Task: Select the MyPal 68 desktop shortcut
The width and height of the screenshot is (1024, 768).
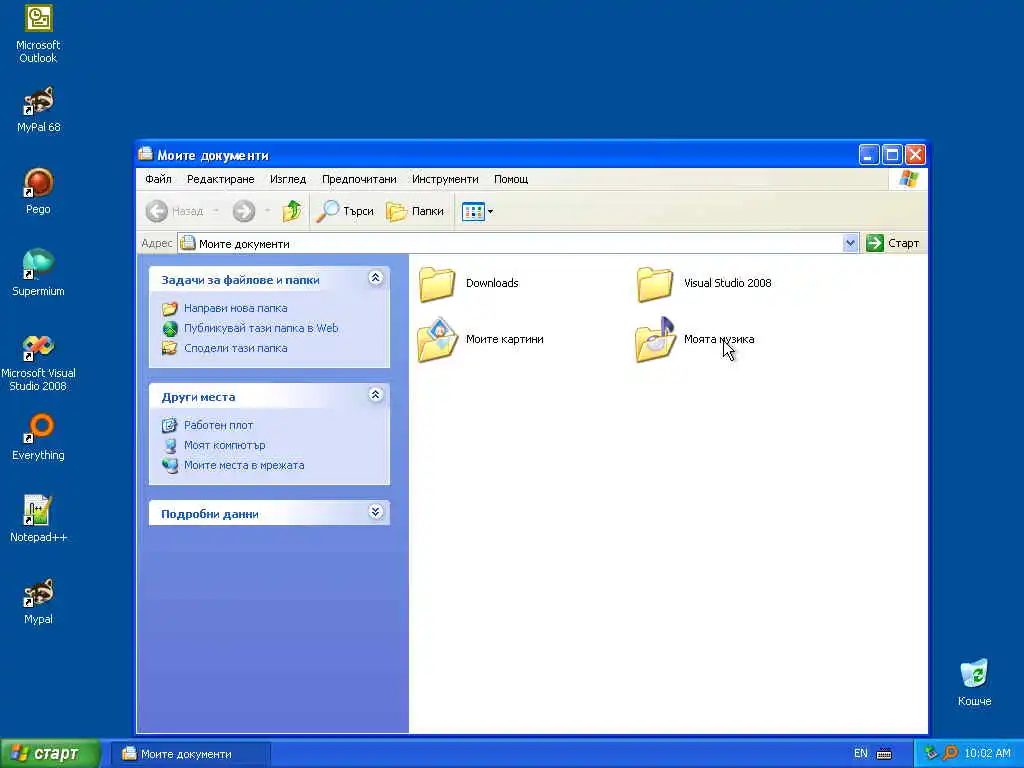Action: [38, 110]
